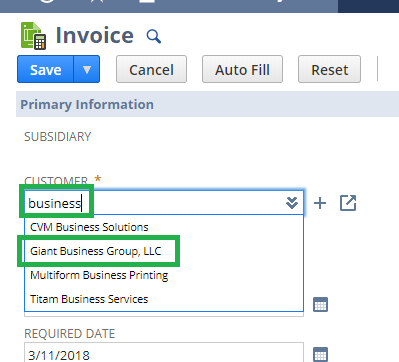Click into the Required Date input field
Image resolution: width=399 pixels, height=362 pixels.
164,353
